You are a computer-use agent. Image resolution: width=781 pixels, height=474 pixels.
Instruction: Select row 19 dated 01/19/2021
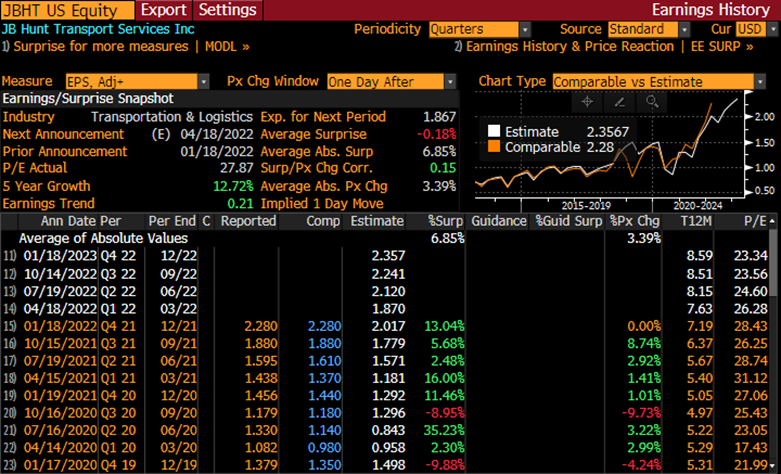coord(385,396)
